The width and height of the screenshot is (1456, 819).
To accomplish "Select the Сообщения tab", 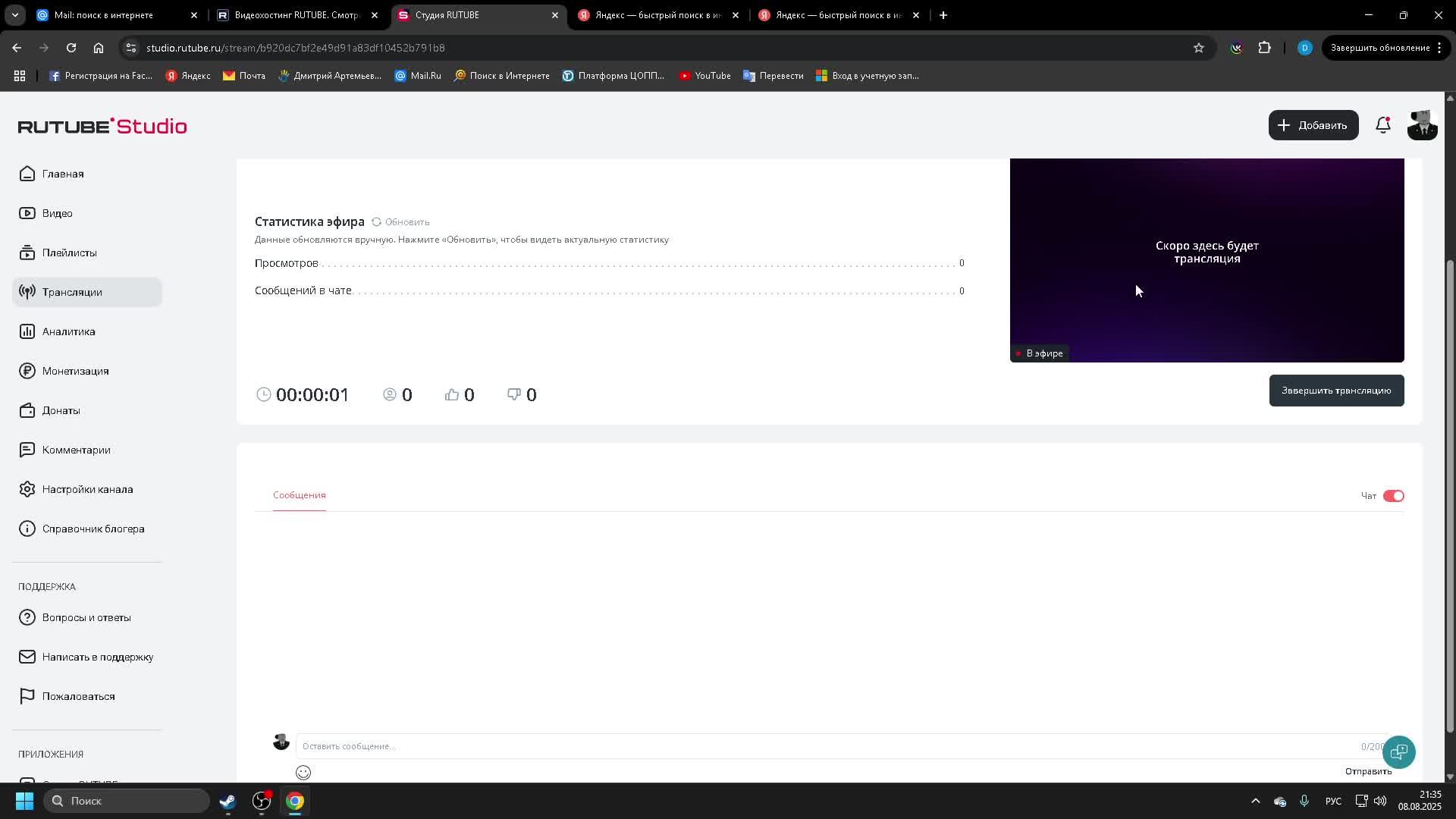I will [299, 495].
